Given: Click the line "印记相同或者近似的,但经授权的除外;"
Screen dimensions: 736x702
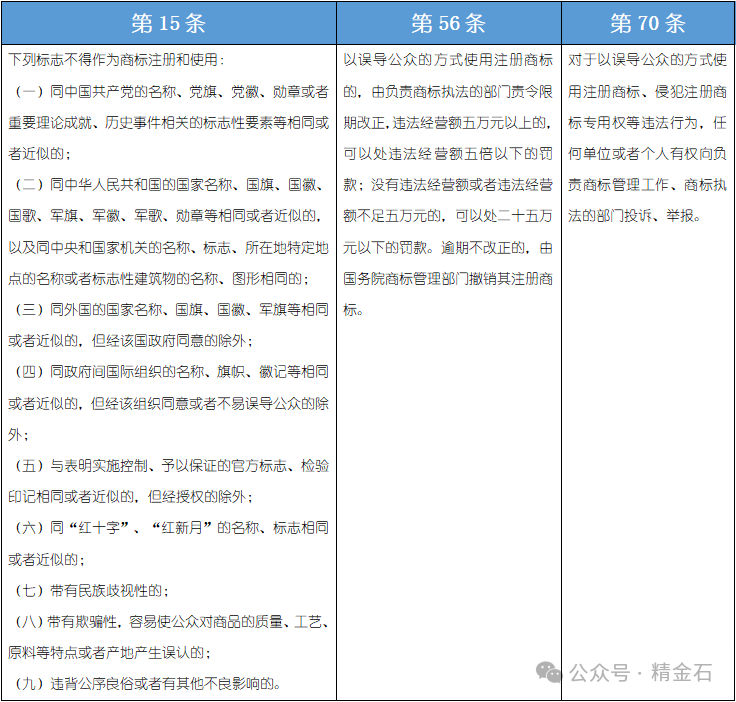Looking at the screenshot, I should [x=130, y=497].
